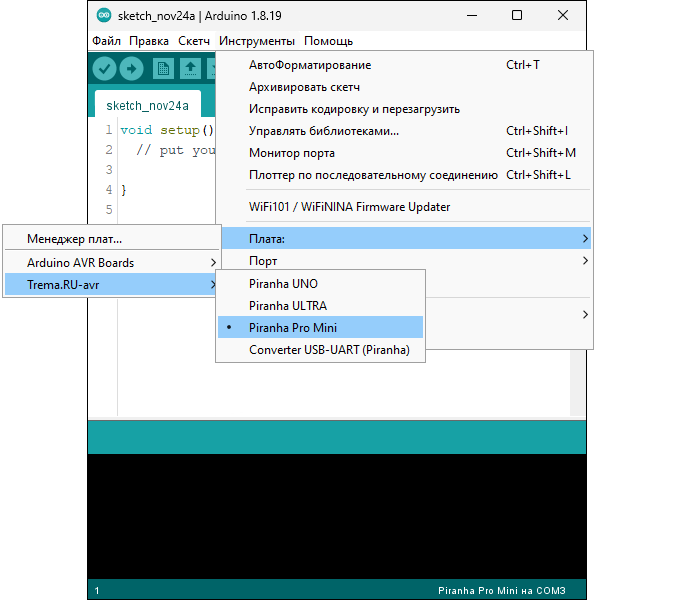Viewport: 675px width, 600px height.
Task: Click the Arduino logo in title bar
Action: coord(104,15)
